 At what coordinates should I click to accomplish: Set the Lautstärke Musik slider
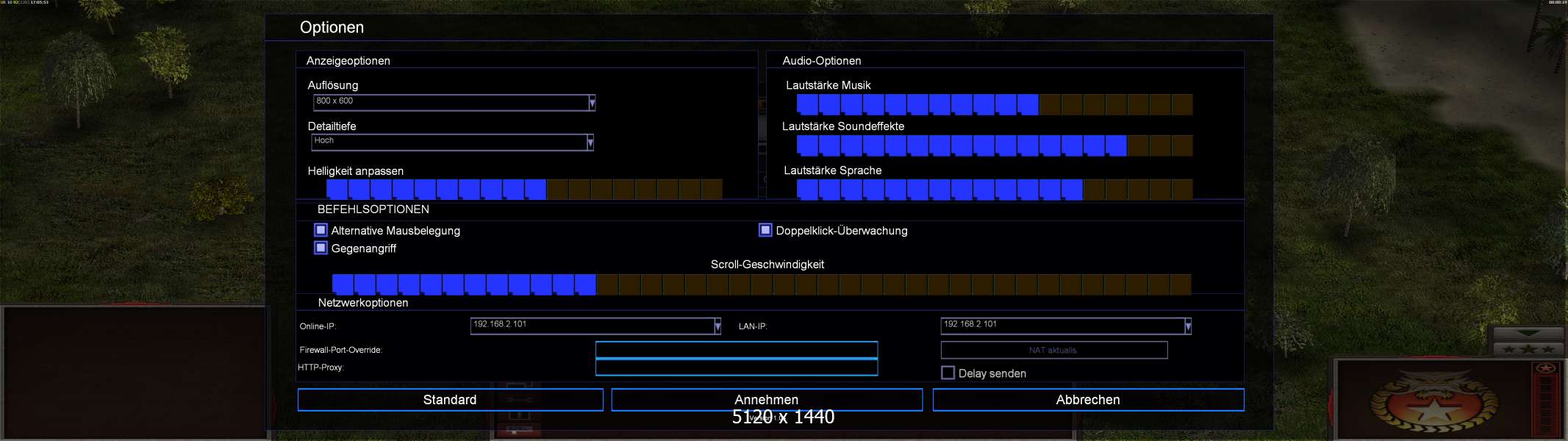[x=994, y=105]
